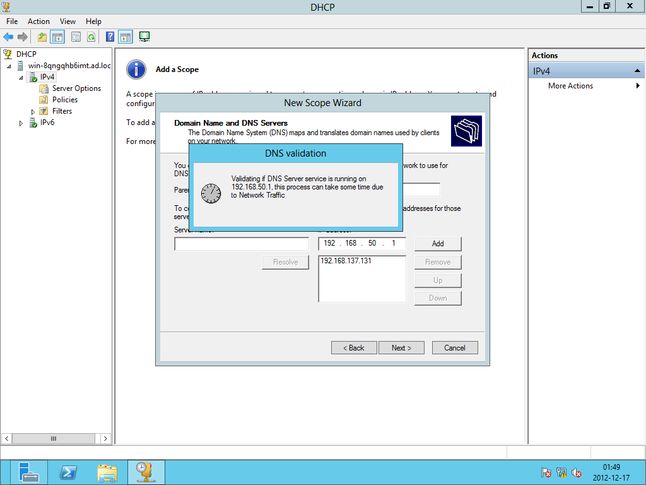
Task: Click More Actions in the Actions pane
Action: 570,86
